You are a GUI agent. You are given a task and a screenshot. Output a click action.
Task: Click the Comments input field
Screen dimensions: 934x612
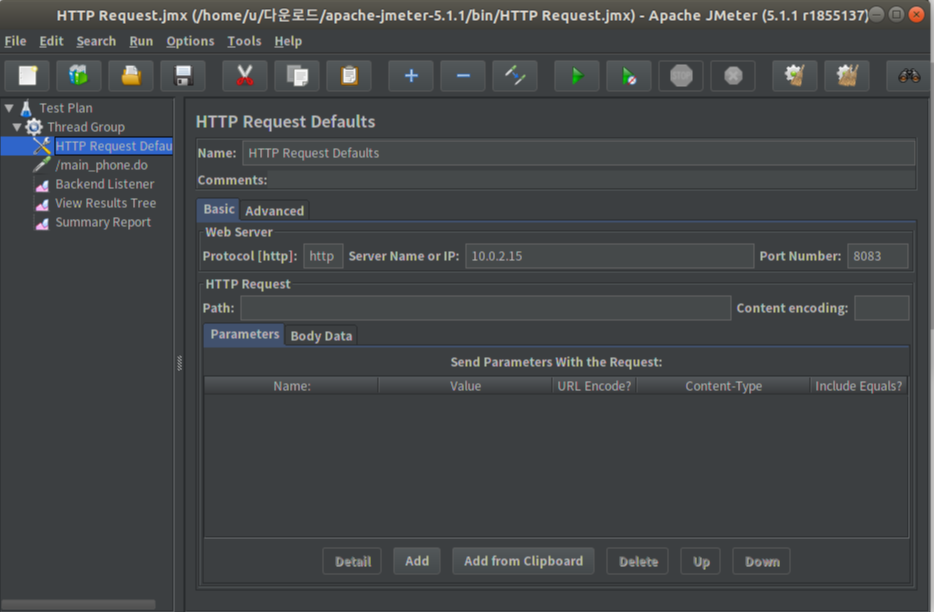click(x=591, y=180)
